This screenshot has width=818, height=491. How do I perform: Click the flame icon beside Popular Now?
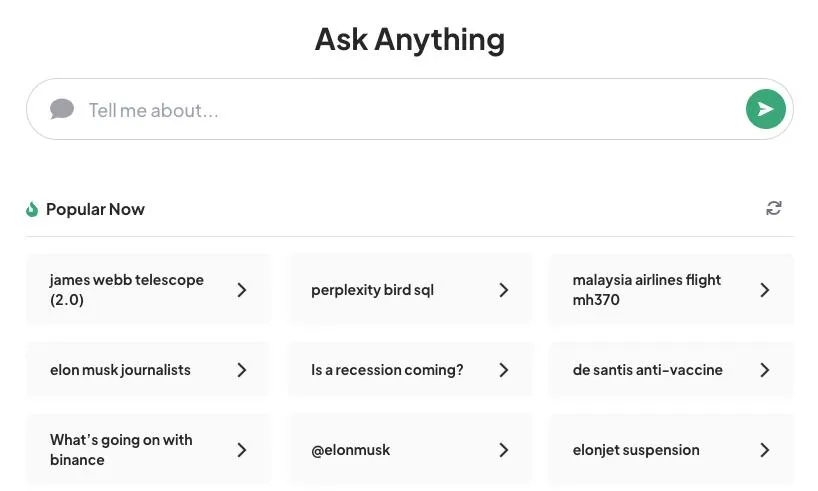(32, 209)
